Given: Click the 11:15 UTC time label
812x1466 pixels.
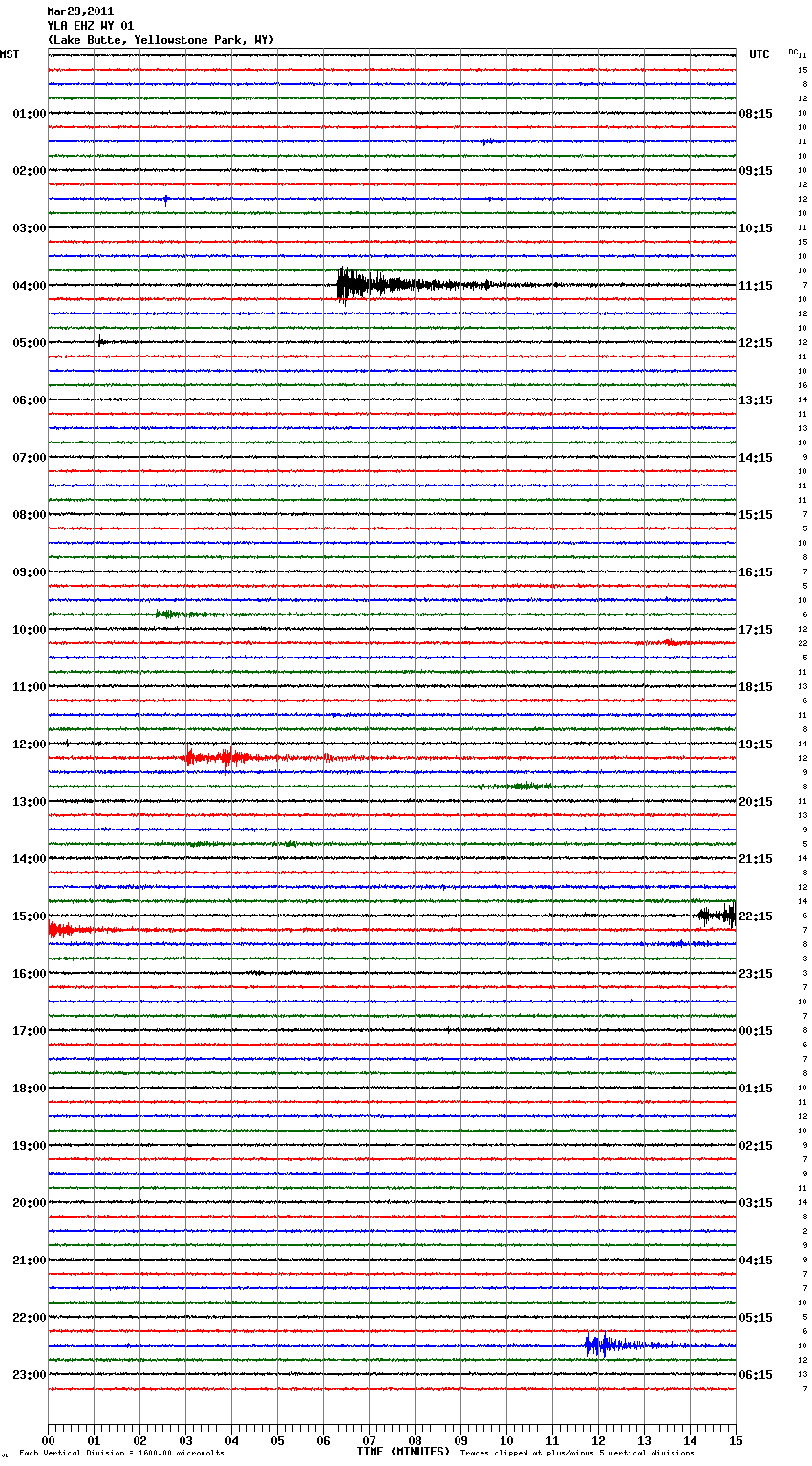Looking at the screenshot, I should [756, 286].
